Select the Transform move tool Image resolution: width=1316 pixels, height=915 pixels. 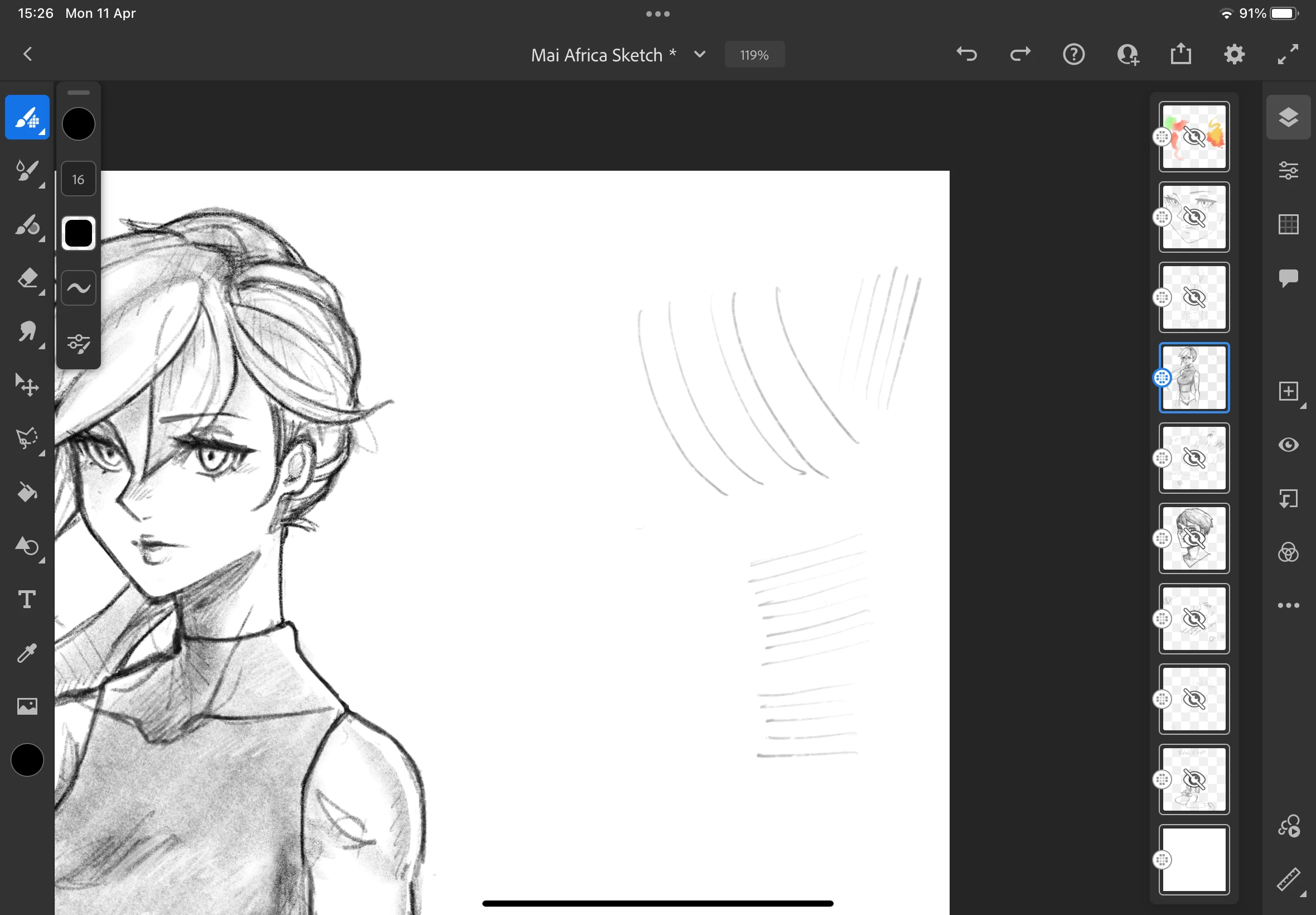point(27,386)
